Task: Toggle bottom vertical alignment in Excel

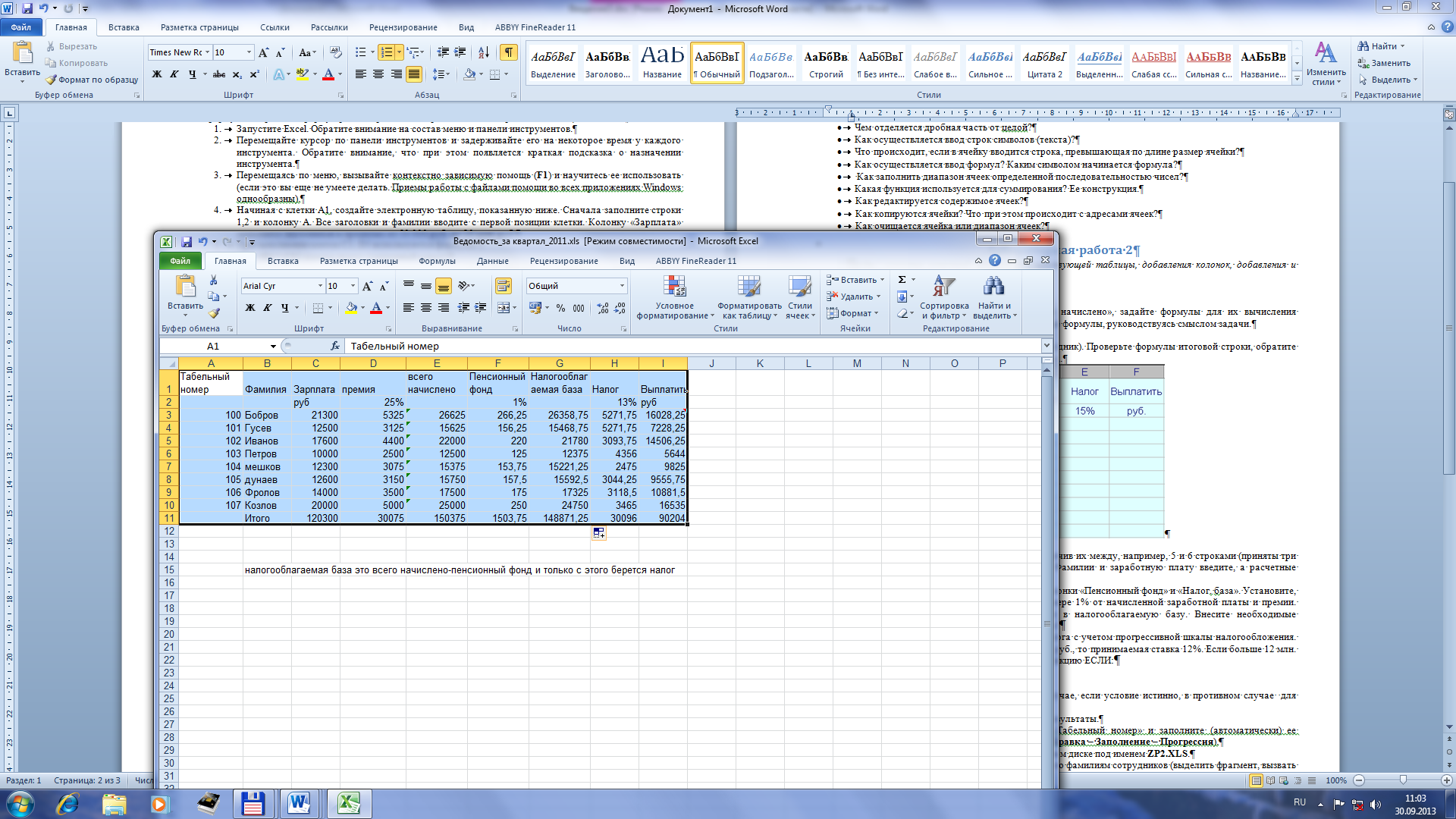Action: coord(443,286)
